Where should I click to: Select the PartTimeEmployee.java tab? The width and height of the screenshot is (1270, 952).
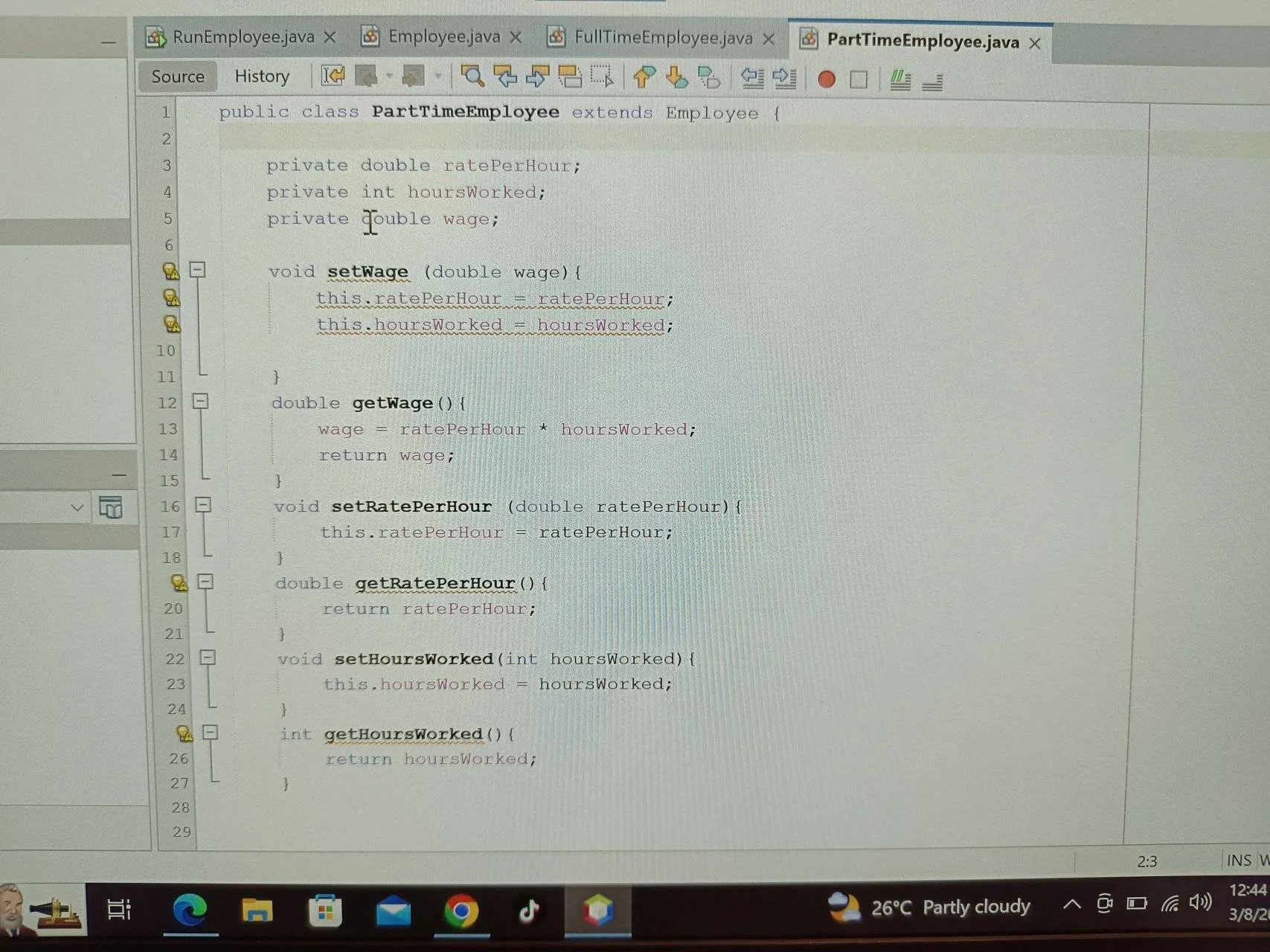coord(923,40)
